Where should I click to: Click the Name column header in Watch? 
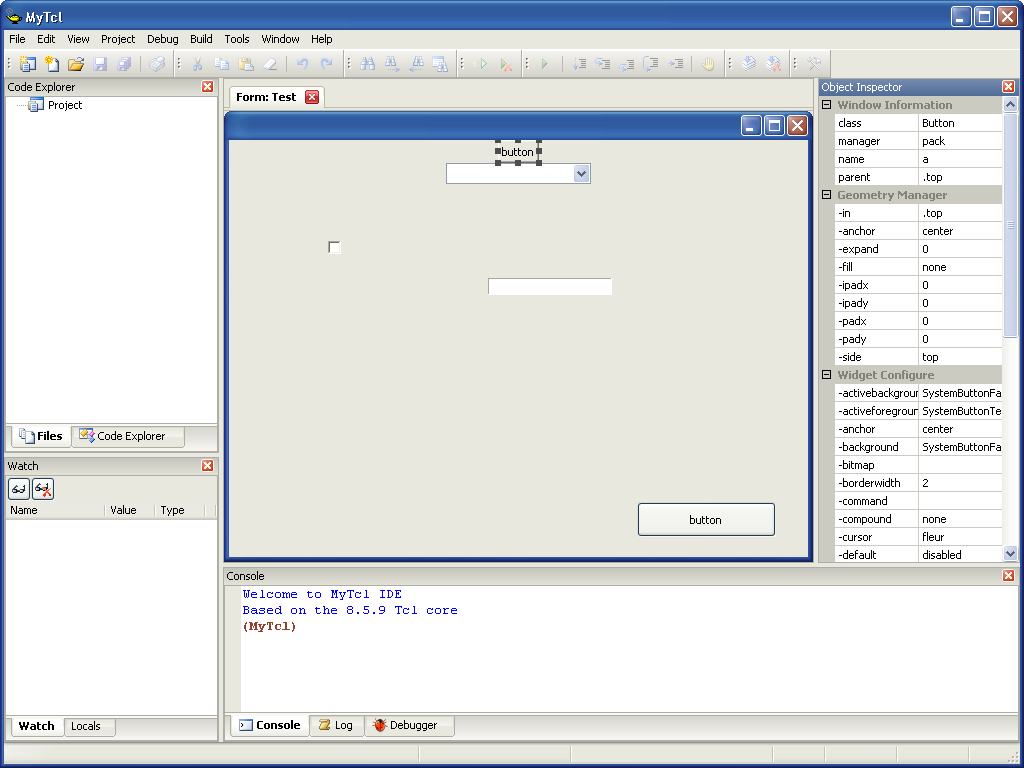(x=55, y=510)
